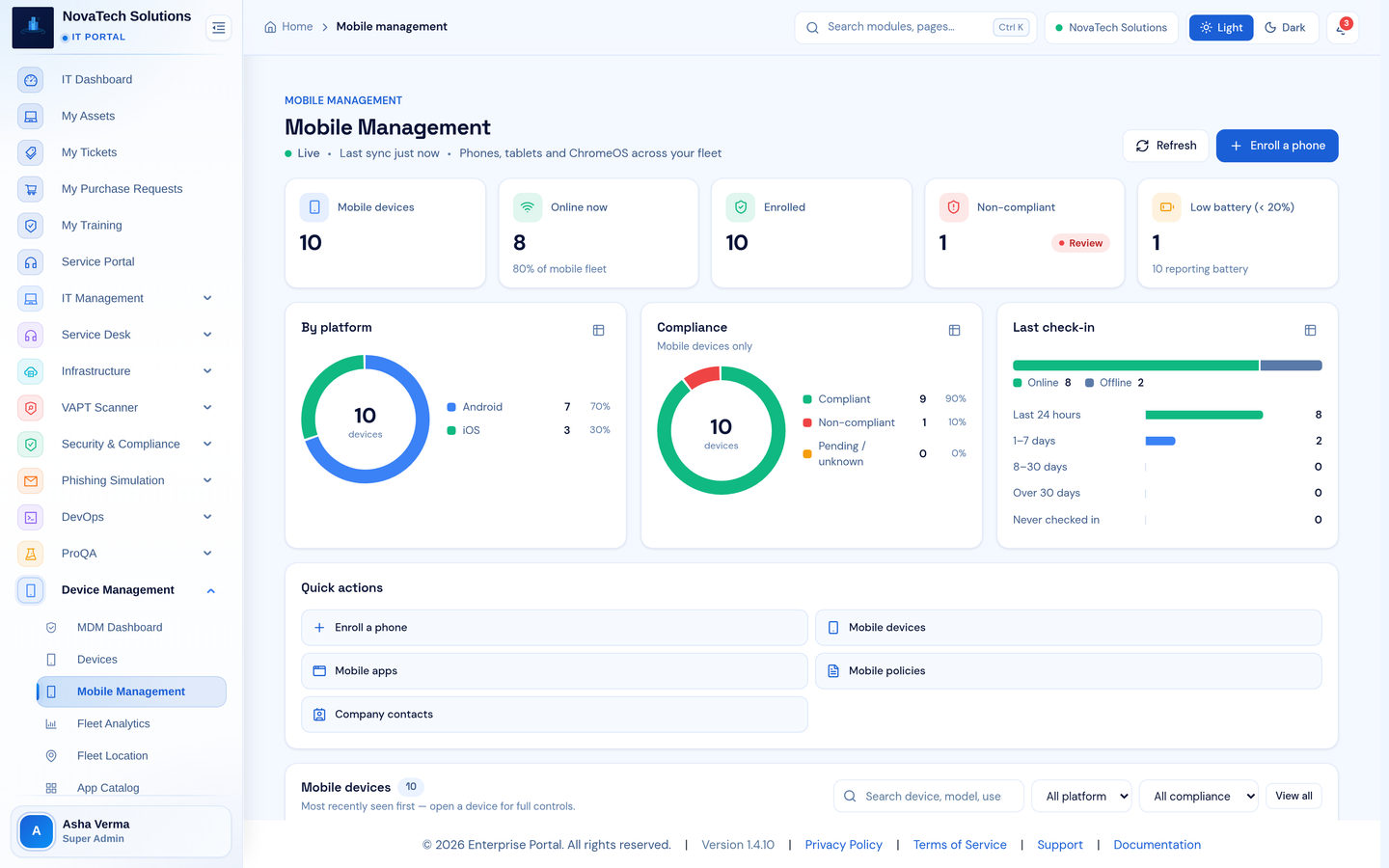Click the My Purchase Requests cart icon
The image size is (1389, 868).
click(31, 189)
